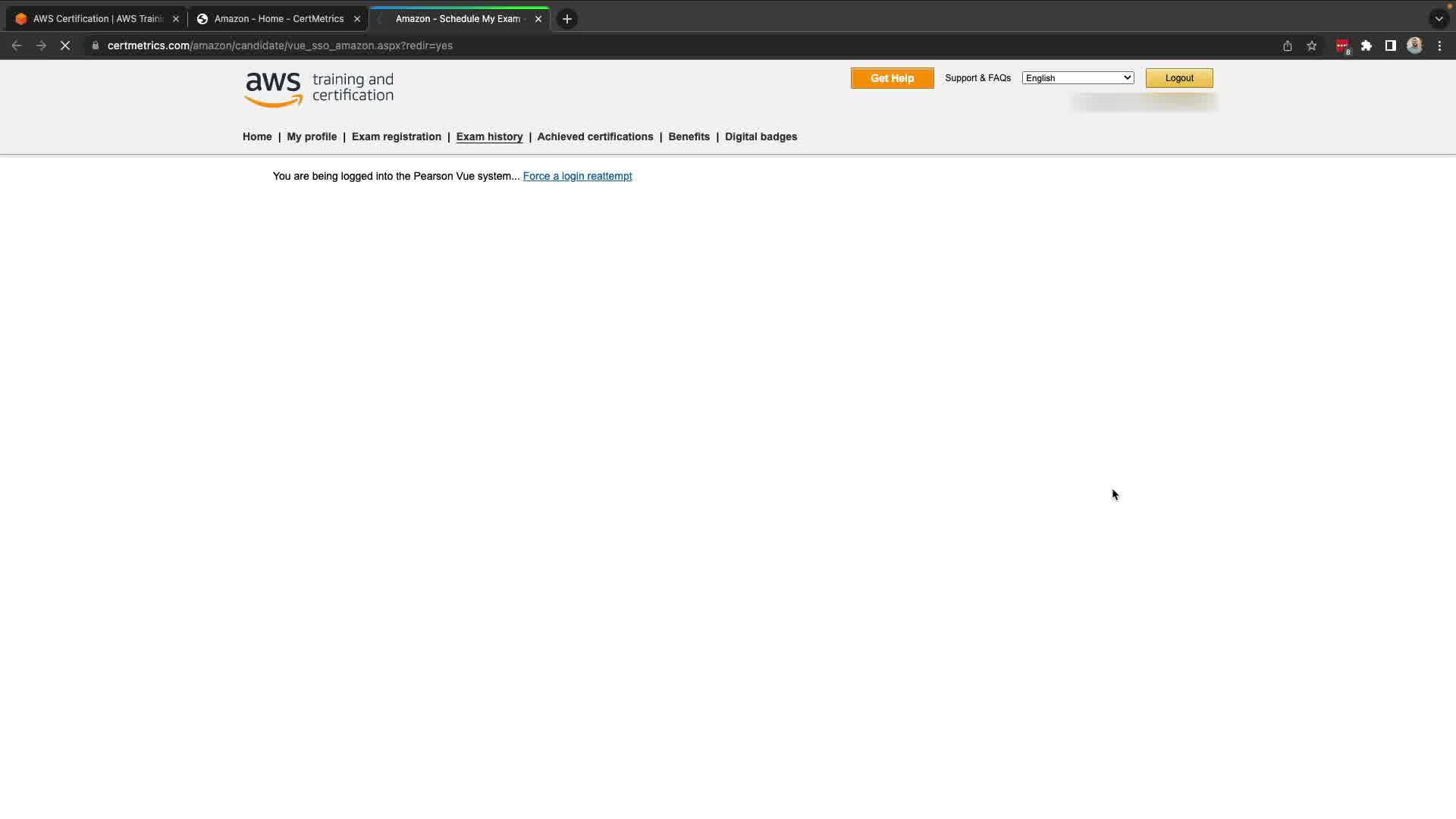
Task: Open the side panel icon
Action: [1390, 45]
